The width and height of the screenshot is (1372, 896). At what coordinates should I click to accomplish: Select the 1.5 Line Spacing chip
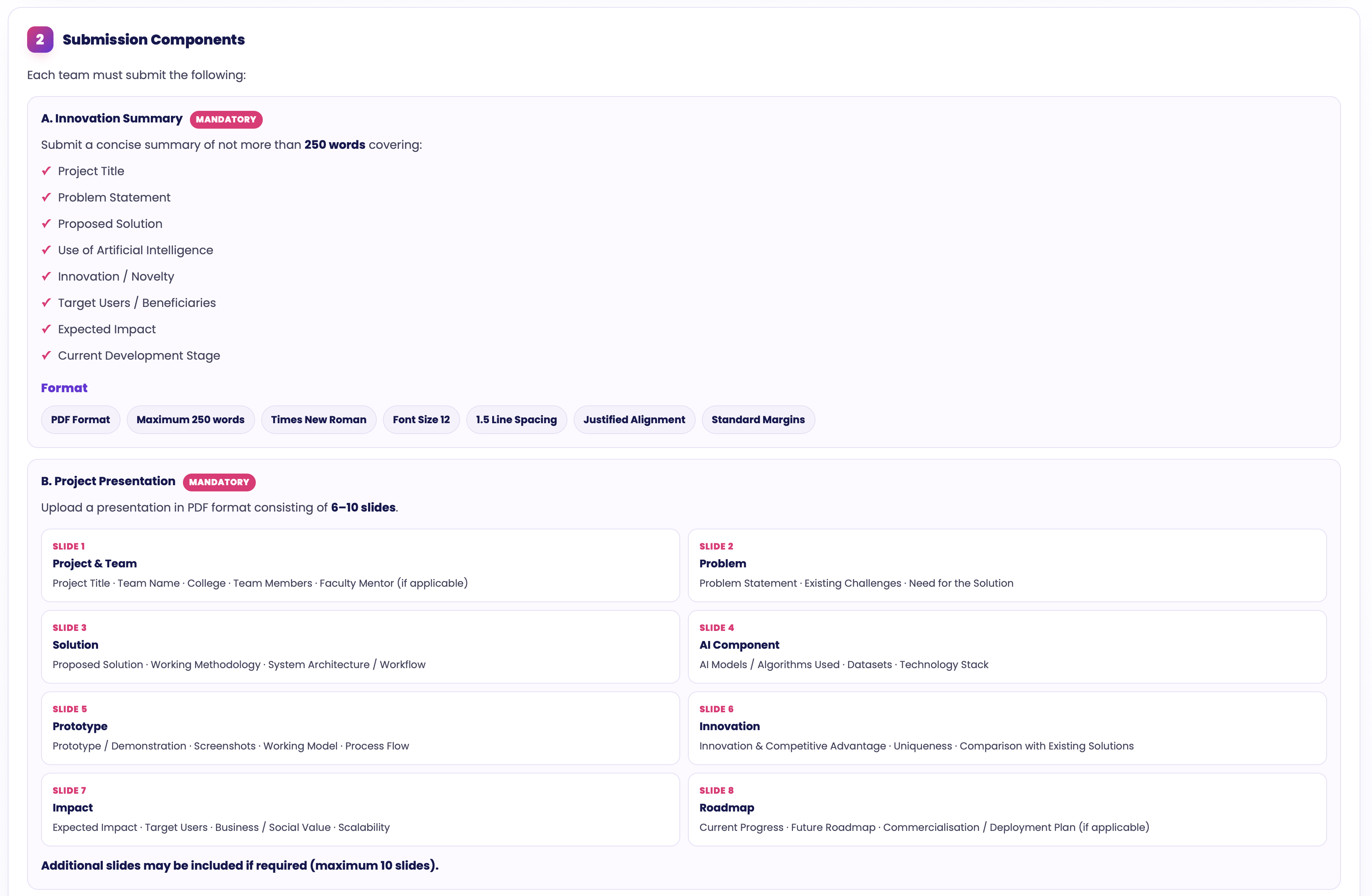click(x=517, y=420)
